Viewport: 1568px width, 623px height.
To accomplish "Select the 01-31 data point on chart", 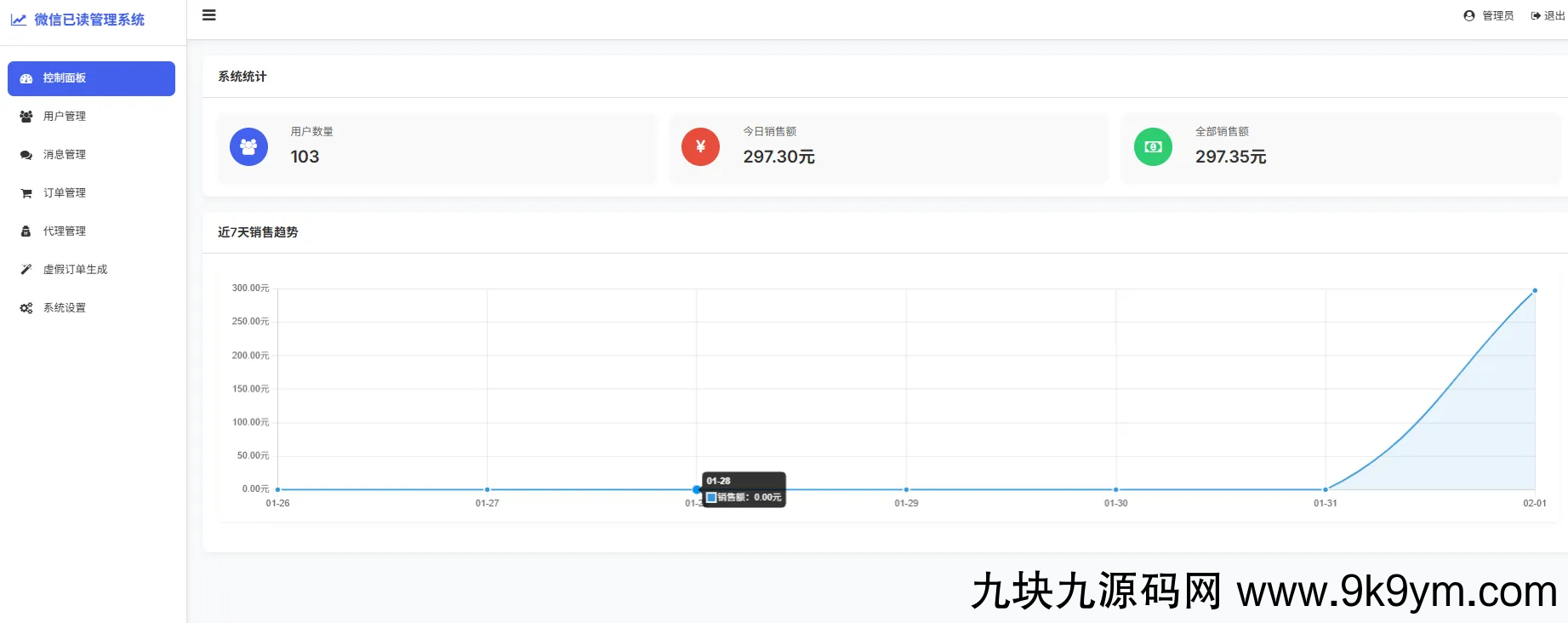I will [1326, 489].
